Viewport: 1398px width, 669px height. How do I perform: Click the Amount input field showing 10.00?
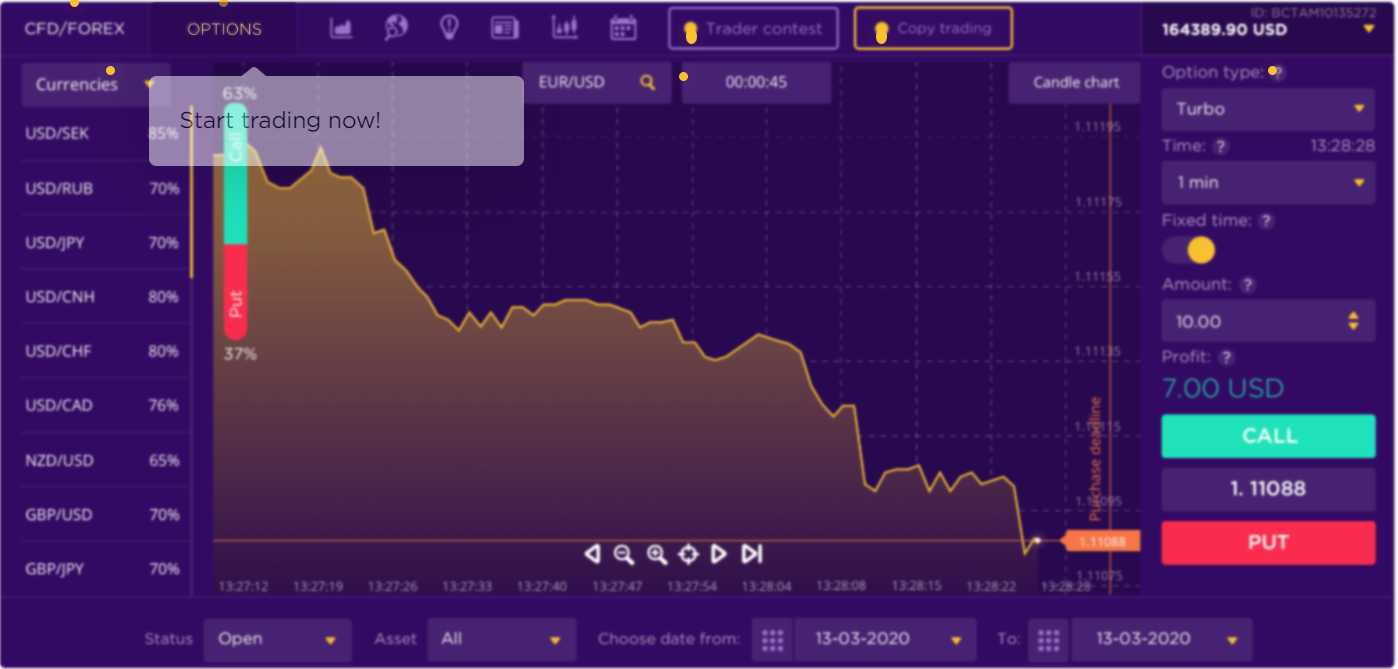(x=1268, y=322)
